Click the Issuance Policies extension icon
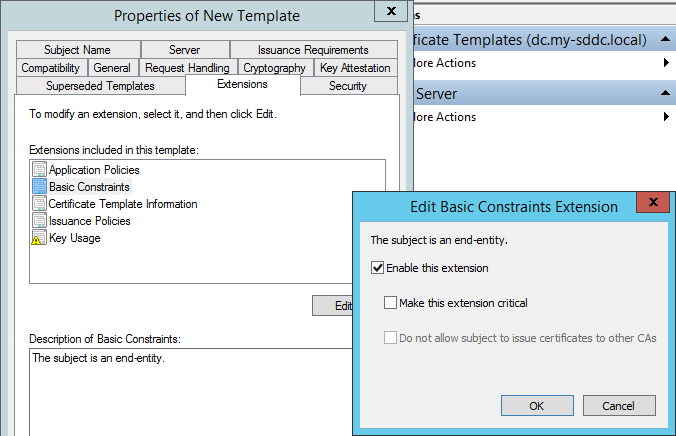This screenshot has height=436, width=676. point(39,221)
